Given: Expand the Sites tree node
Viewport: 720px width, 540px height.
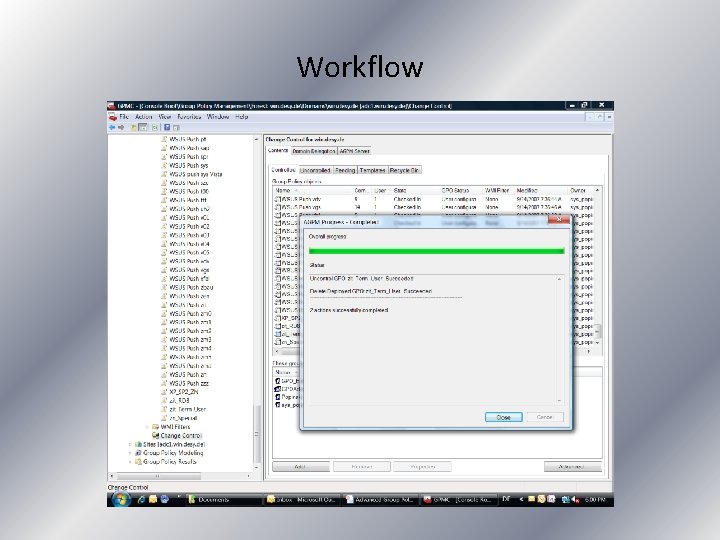Looking at the screenshot, I should pyautogui.click(x=130, y=444).
